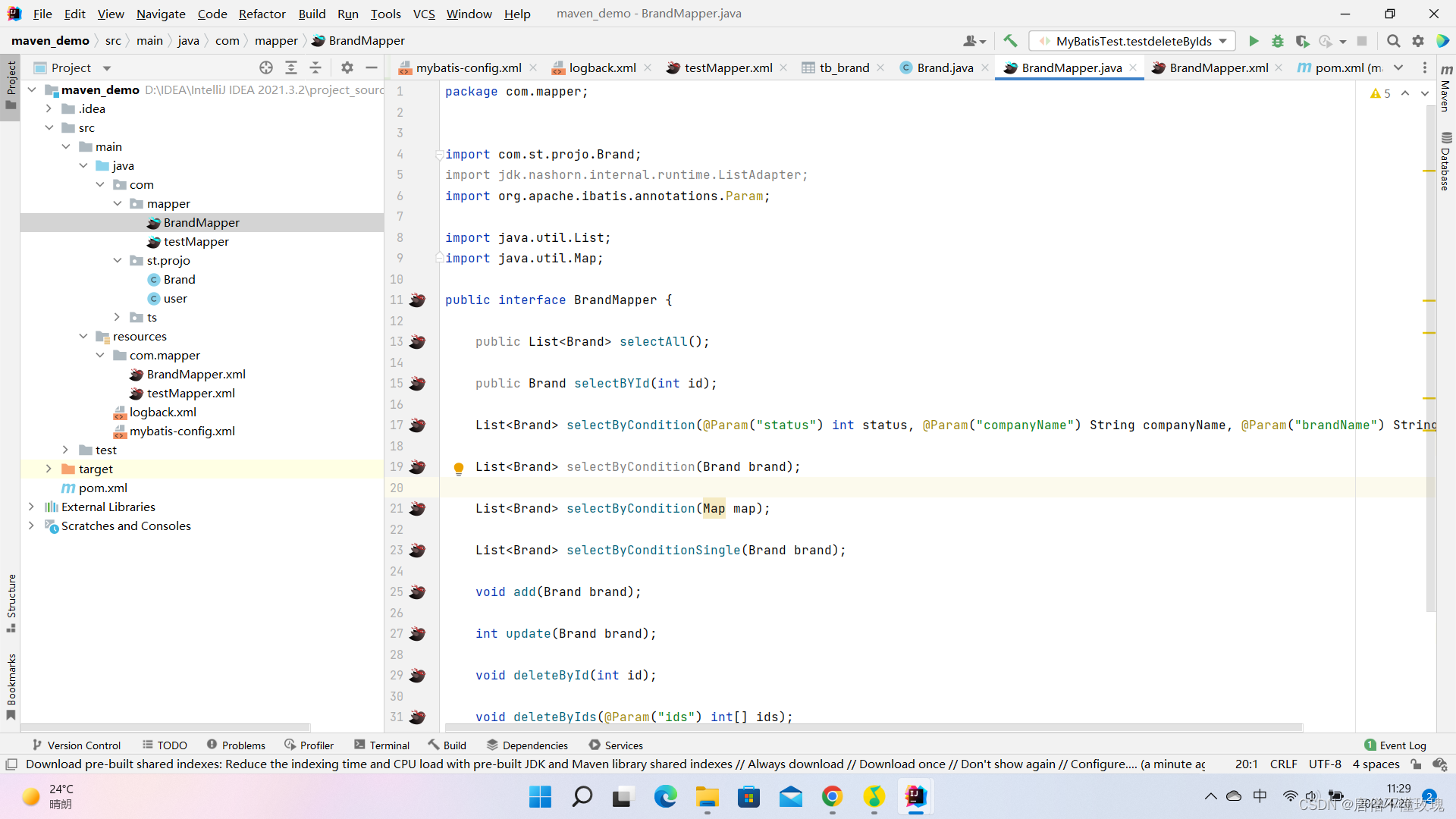
Task: Open the Event Log
Action: coord(1395,745)
